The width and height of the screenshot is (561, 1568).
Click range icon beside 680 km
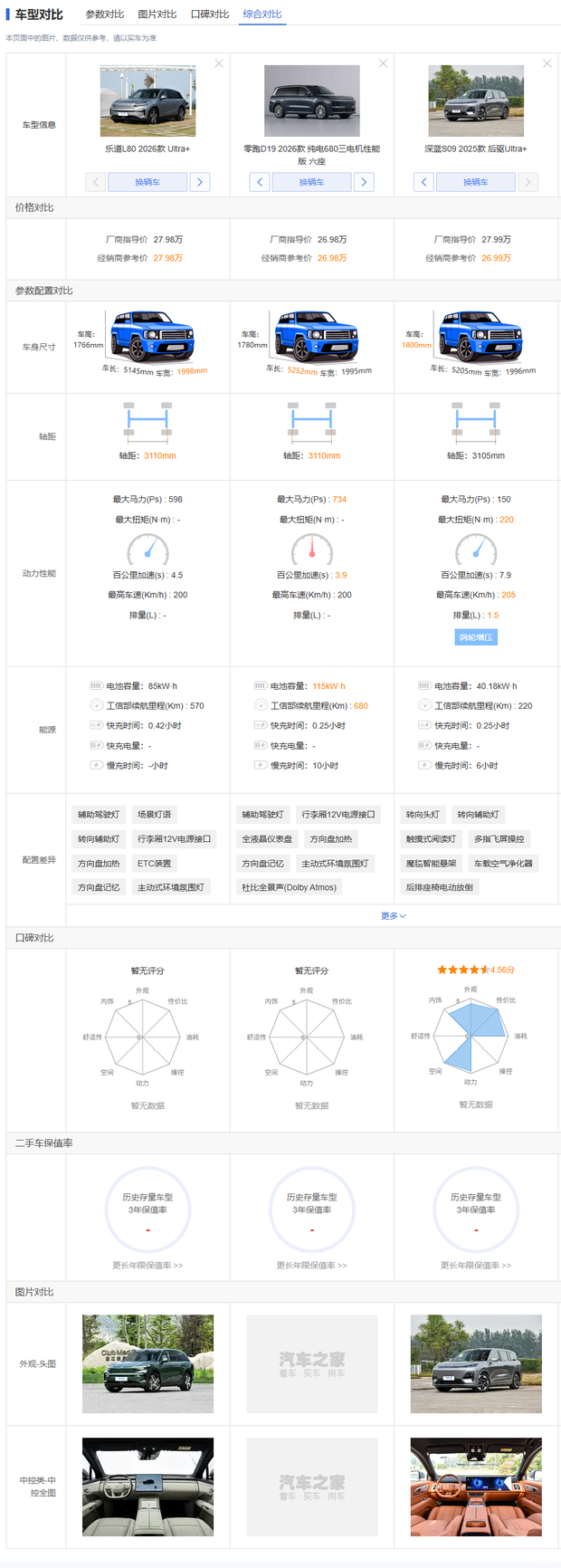pyautogui.click(x=260, y=705)
